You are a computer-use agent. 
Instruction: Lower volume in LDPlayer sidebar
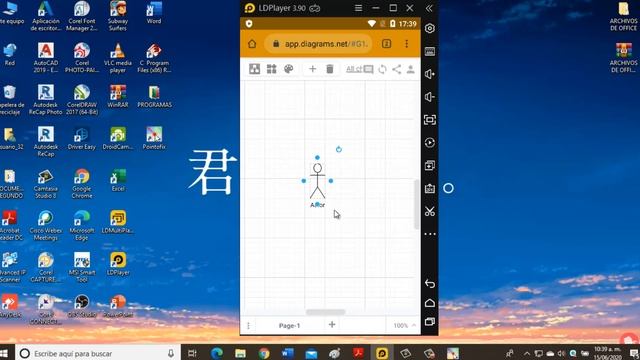[x=429, y=97]
